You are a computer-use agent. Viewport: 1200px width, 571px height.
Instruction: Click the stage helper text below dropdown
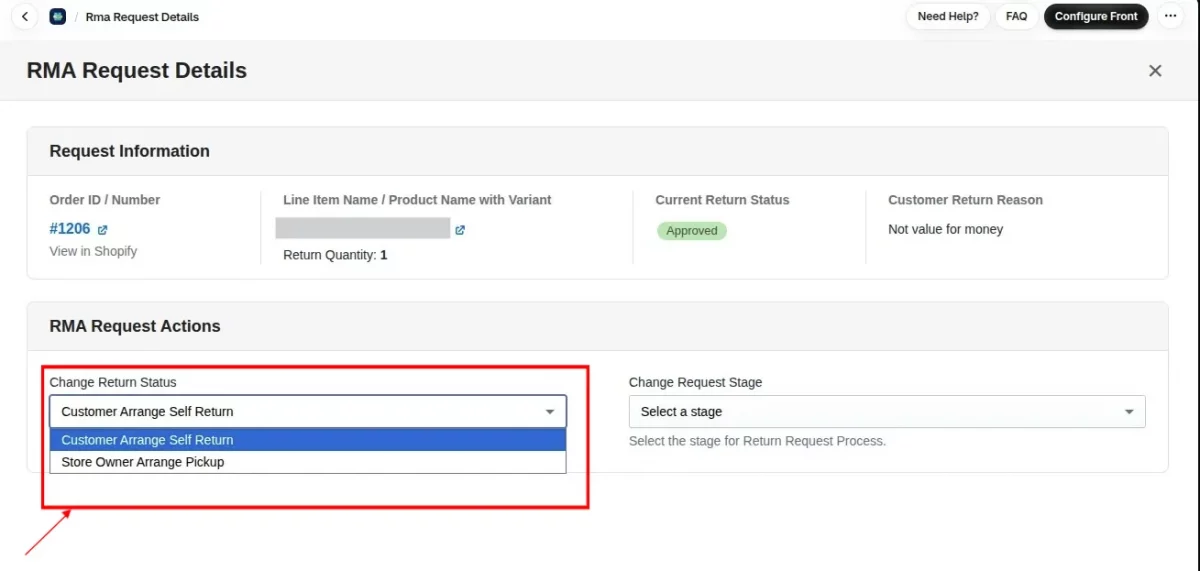tap(757, 441)
